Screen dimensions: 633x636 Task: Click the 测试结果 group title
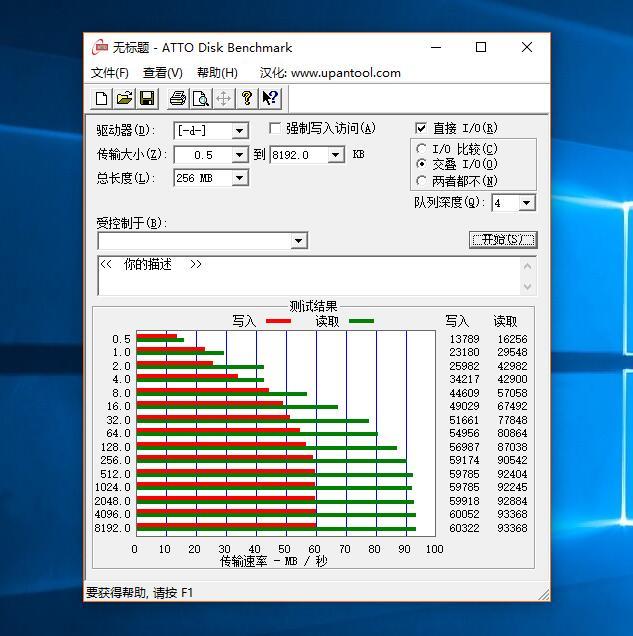(313, 306)
